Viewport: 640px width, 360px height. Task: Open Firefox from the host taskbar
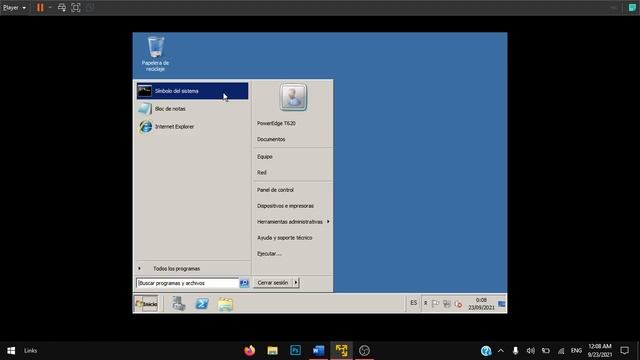click(249, 351)
